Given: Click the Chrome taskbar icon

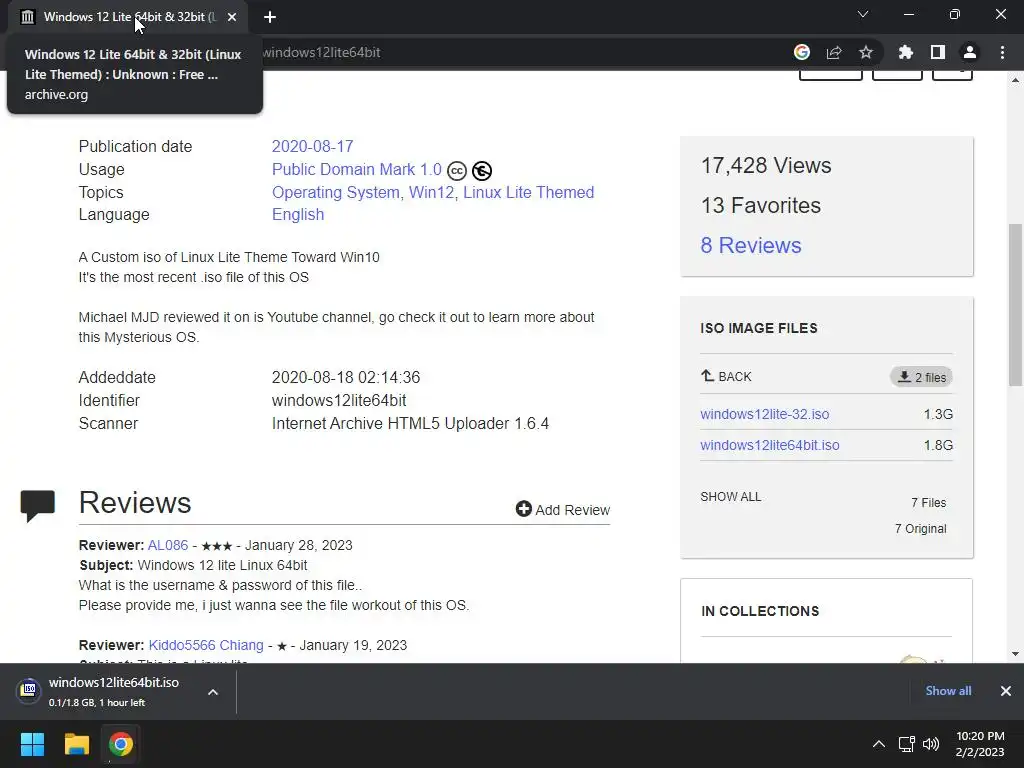Looking at the screenshot, I should [120, 744].
